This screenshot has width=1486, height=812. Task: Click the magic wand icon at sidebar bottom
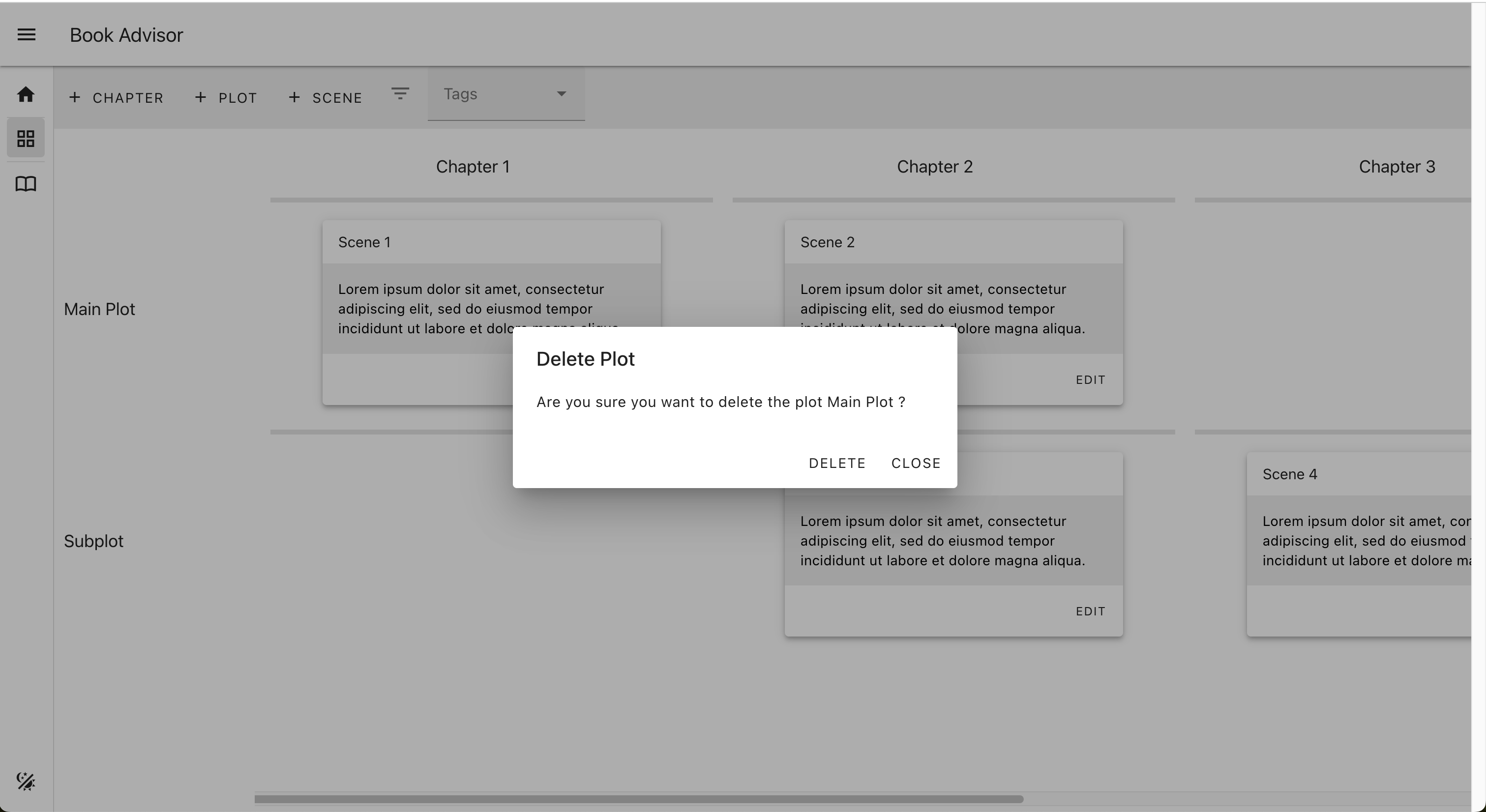click(26, 781)
